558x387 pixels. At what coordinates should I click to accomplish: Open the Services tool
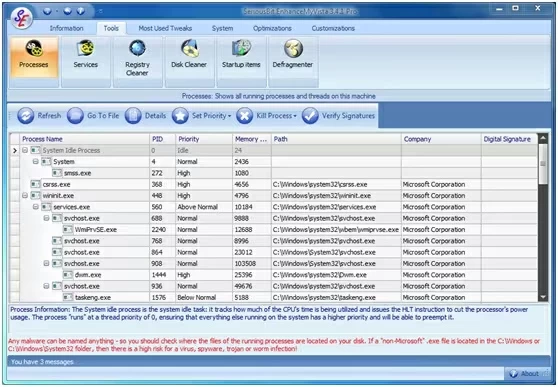(85, 61)
